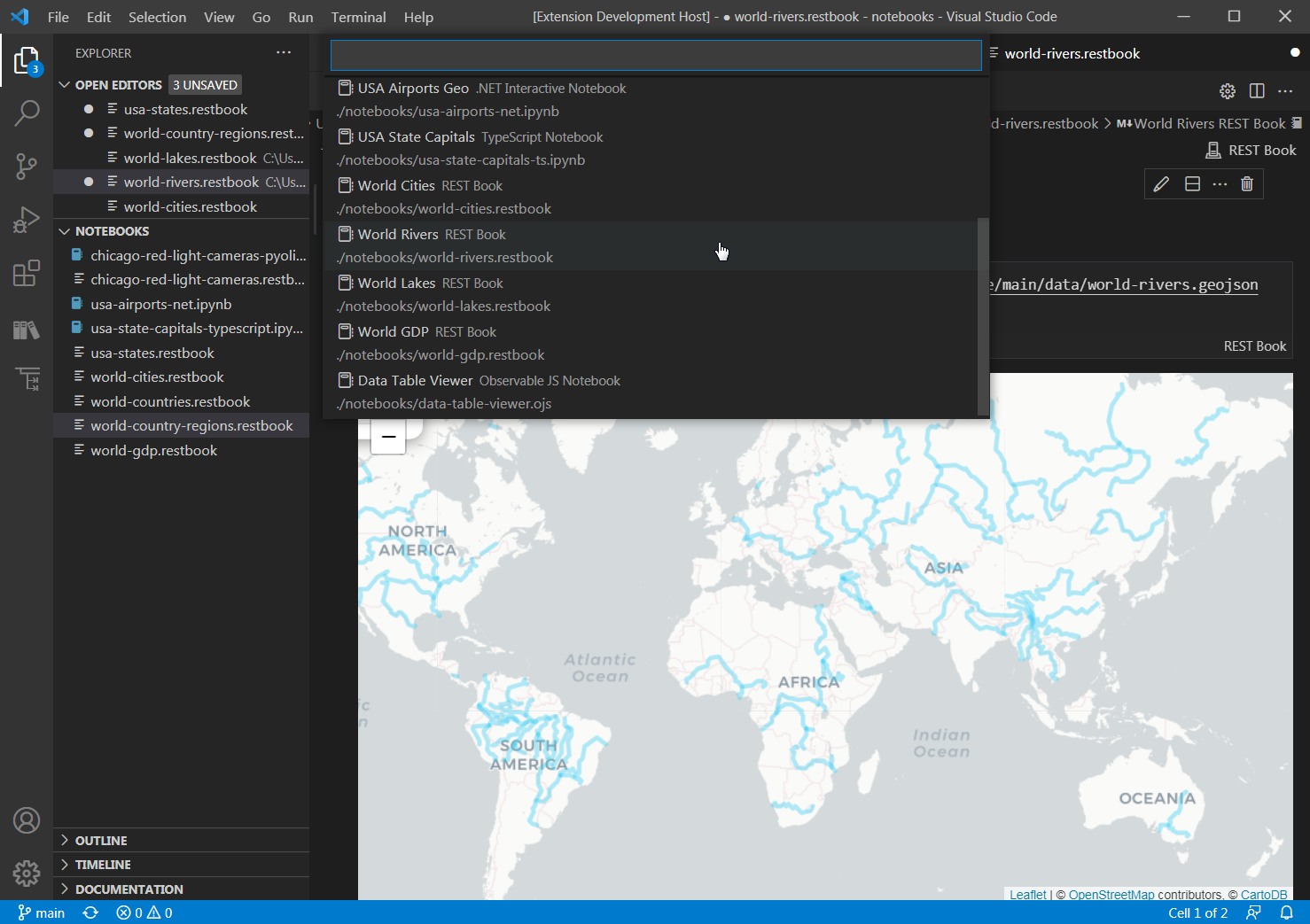Zoom out the map with minus button
The height and width of the screenshot is (924, 1310).
pos(388,437)
